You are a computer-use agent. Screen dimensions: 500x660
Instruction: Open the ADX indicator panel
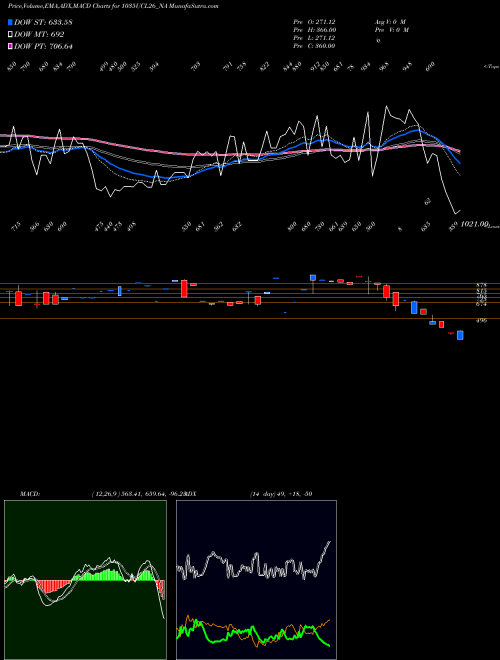pos(256,580)
